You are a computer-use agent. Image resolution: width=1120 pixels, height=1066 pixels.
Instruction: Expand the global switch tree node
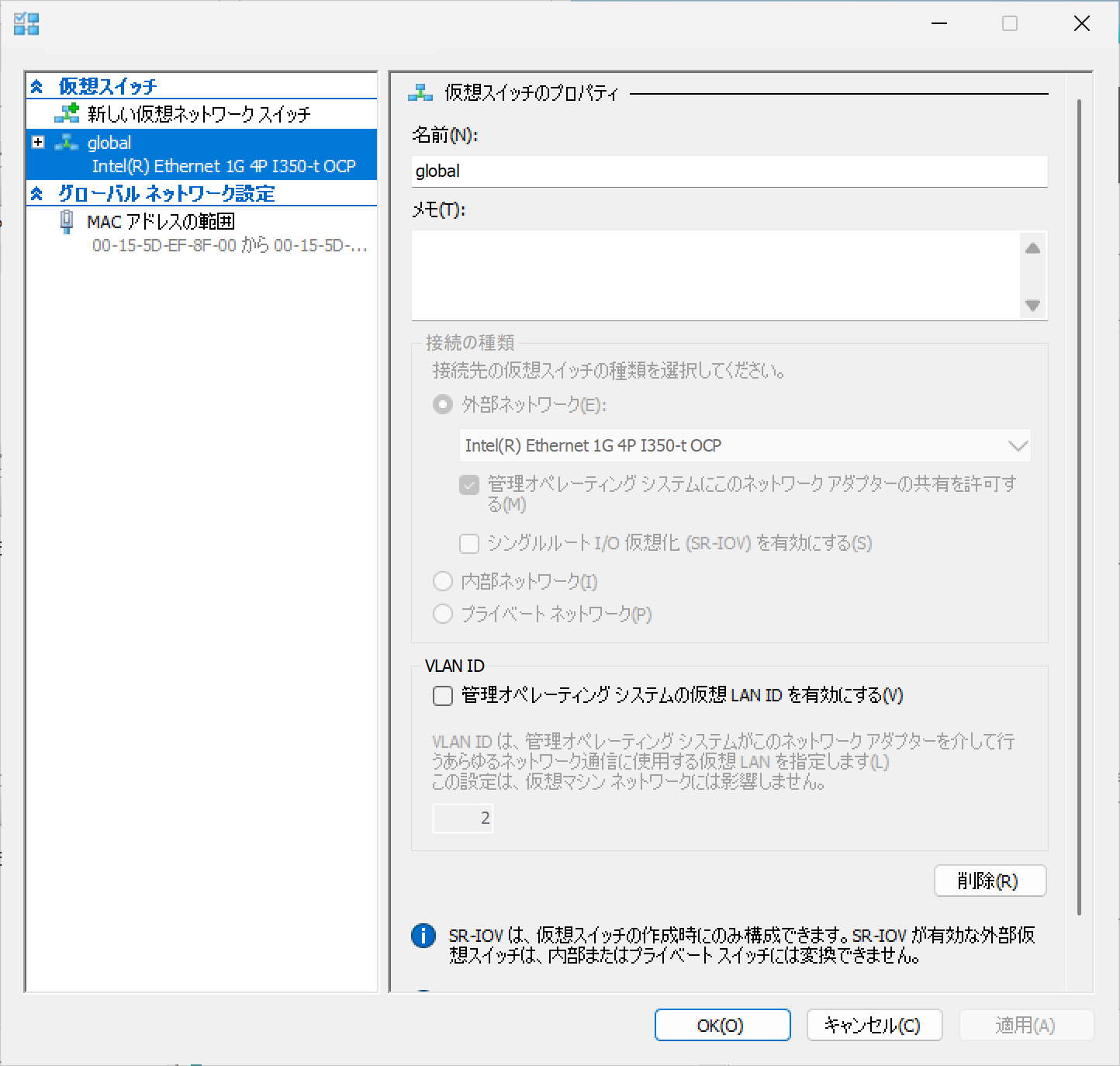click(x=38, y=142)
